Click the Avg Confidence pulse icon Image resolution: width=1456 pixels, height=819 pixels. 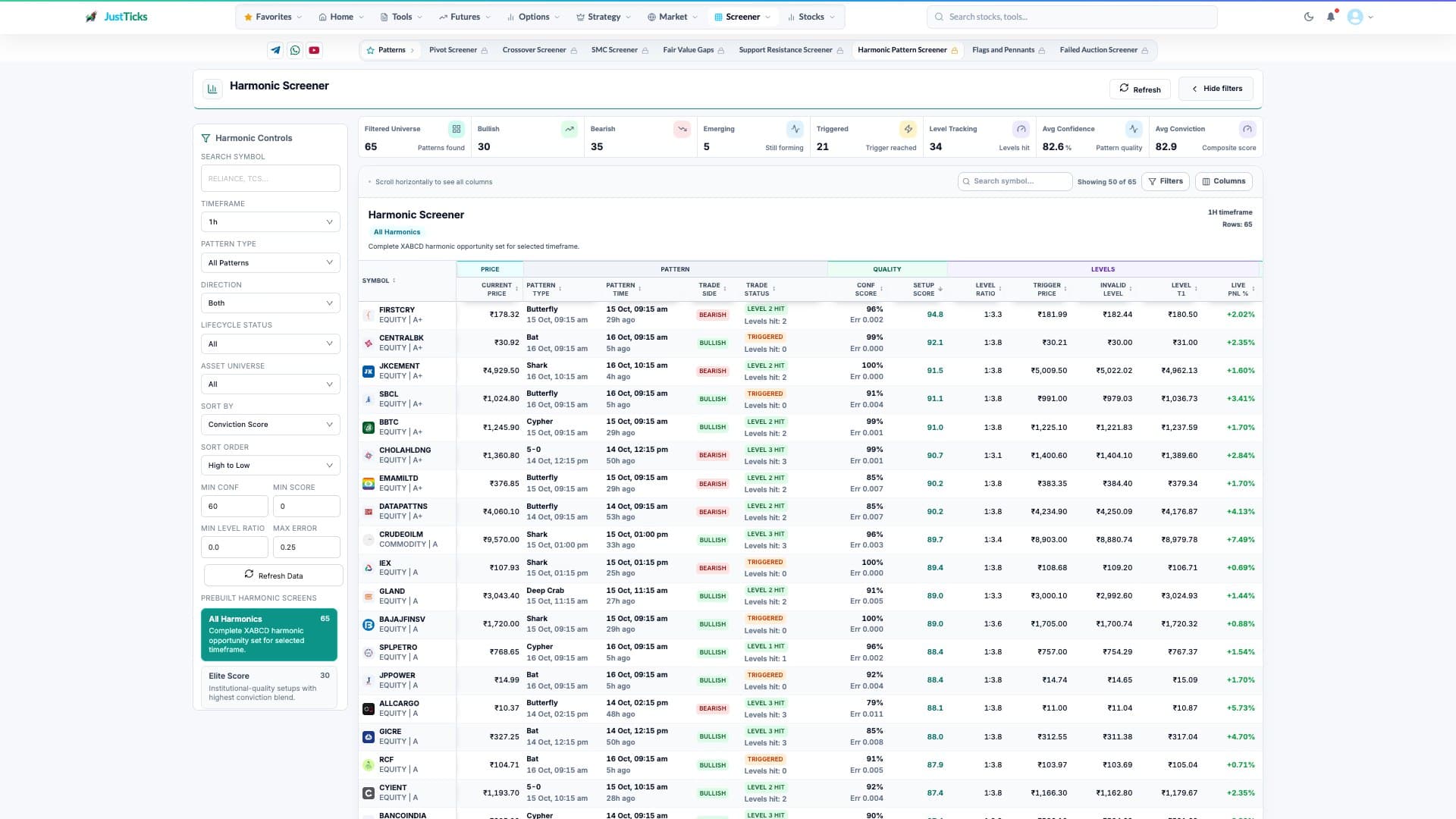click(x=1134, y=129)
